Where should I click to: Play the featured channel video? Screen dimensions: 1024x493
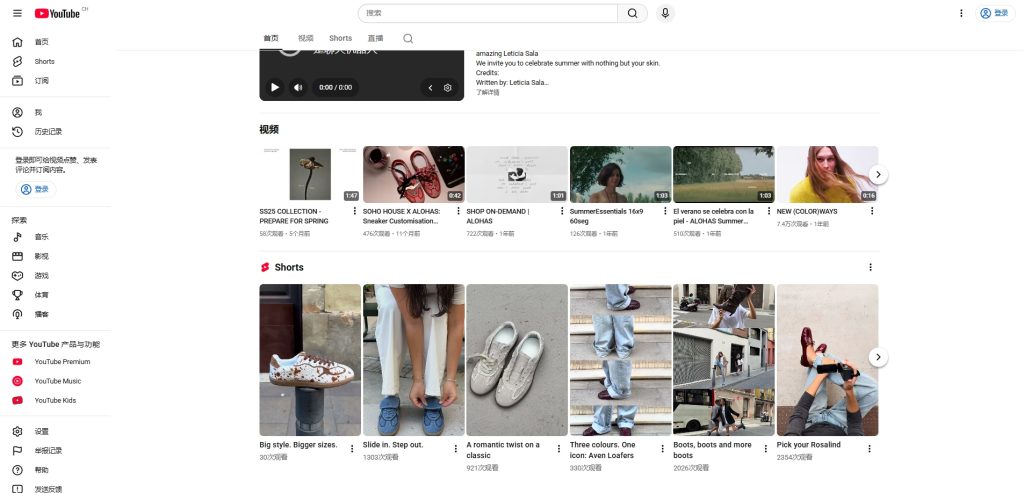click(275, 88)
